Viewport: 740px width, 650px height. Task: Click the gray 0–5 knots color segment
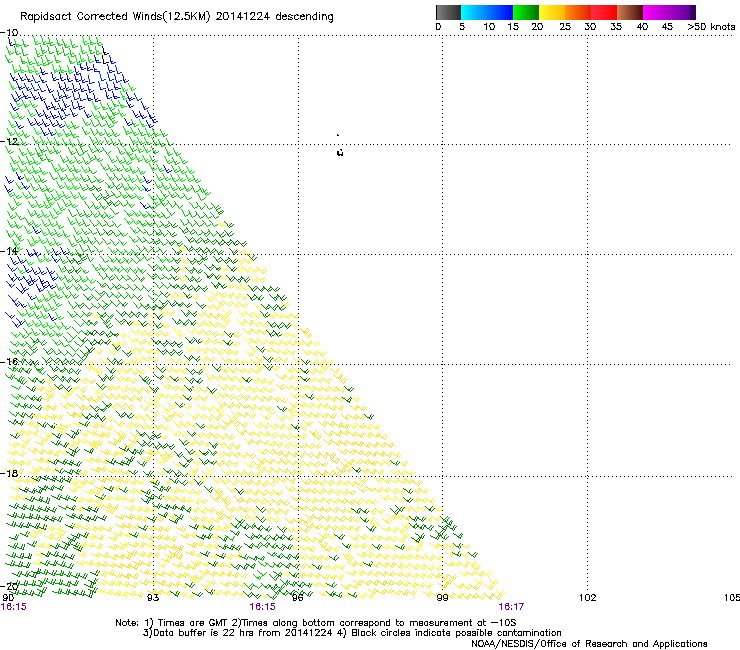tap(448, 12)
